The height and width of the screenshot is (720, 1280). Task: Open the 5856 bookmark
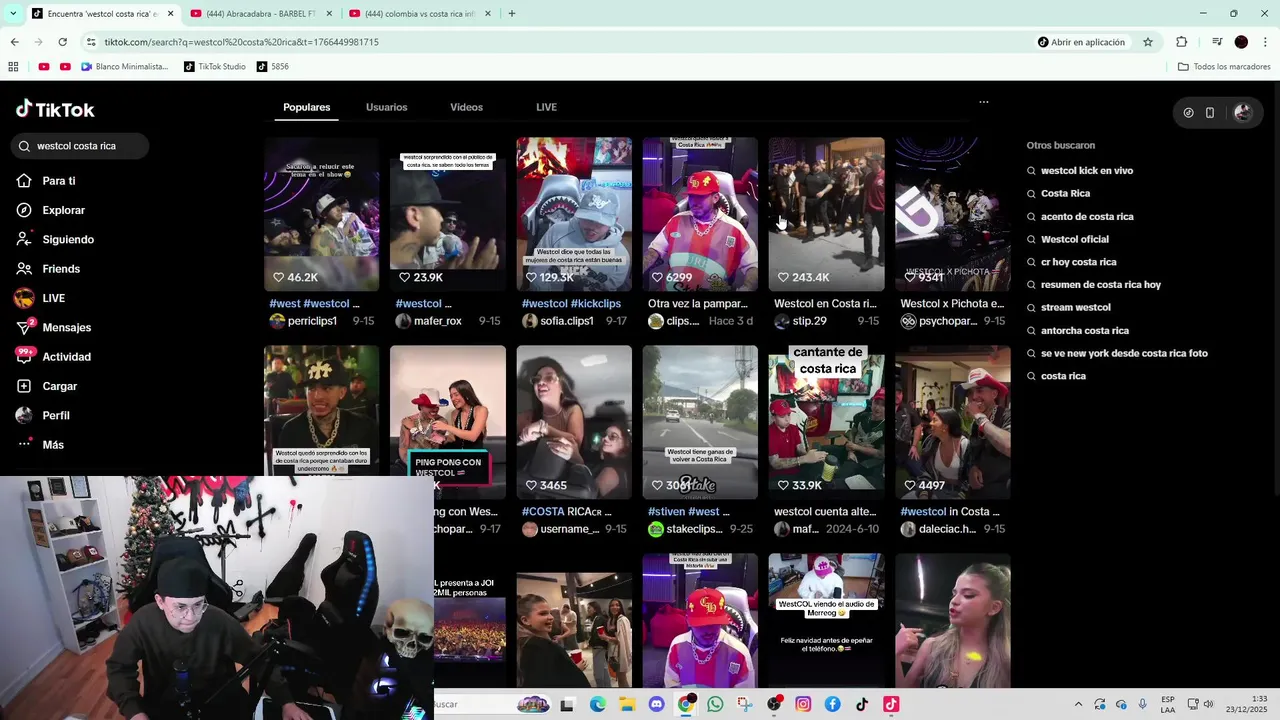[x=273, y=67]
